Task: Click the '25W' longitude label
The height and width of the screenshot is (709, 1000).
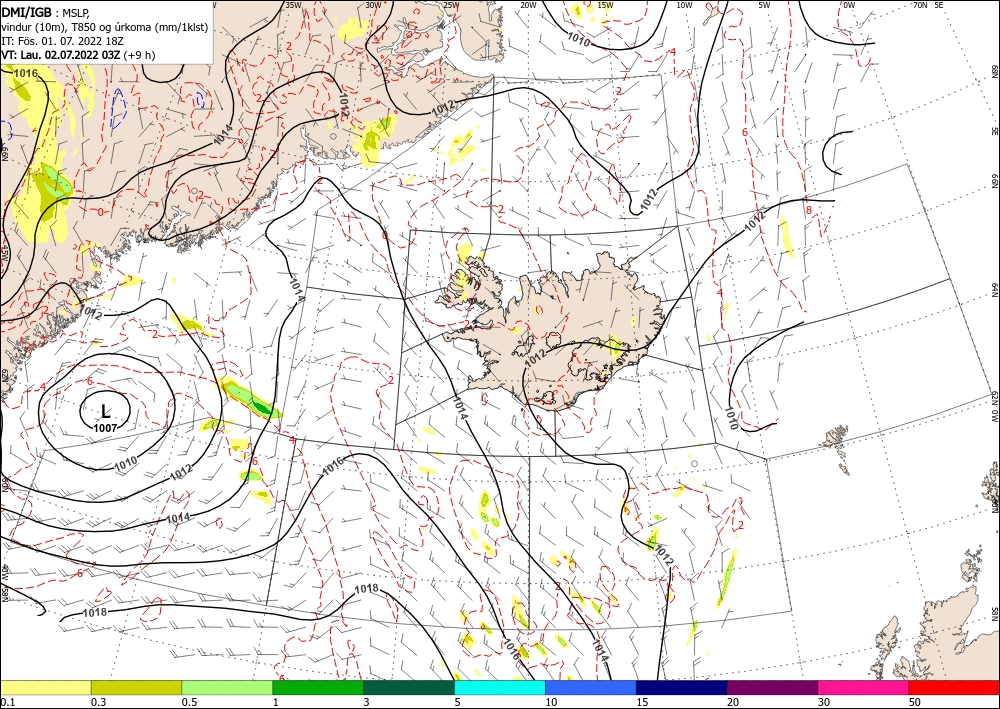Action: [x=451, y=5]
